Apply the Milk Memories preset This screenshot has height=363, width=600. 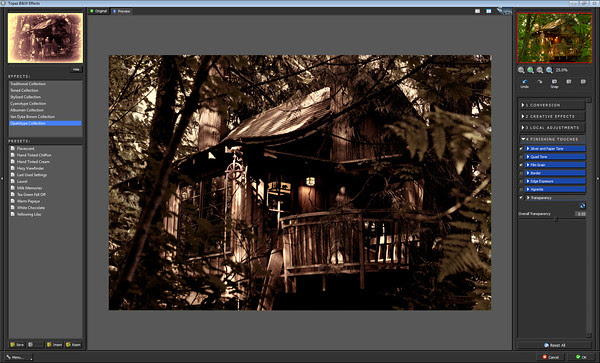(29, 188)
